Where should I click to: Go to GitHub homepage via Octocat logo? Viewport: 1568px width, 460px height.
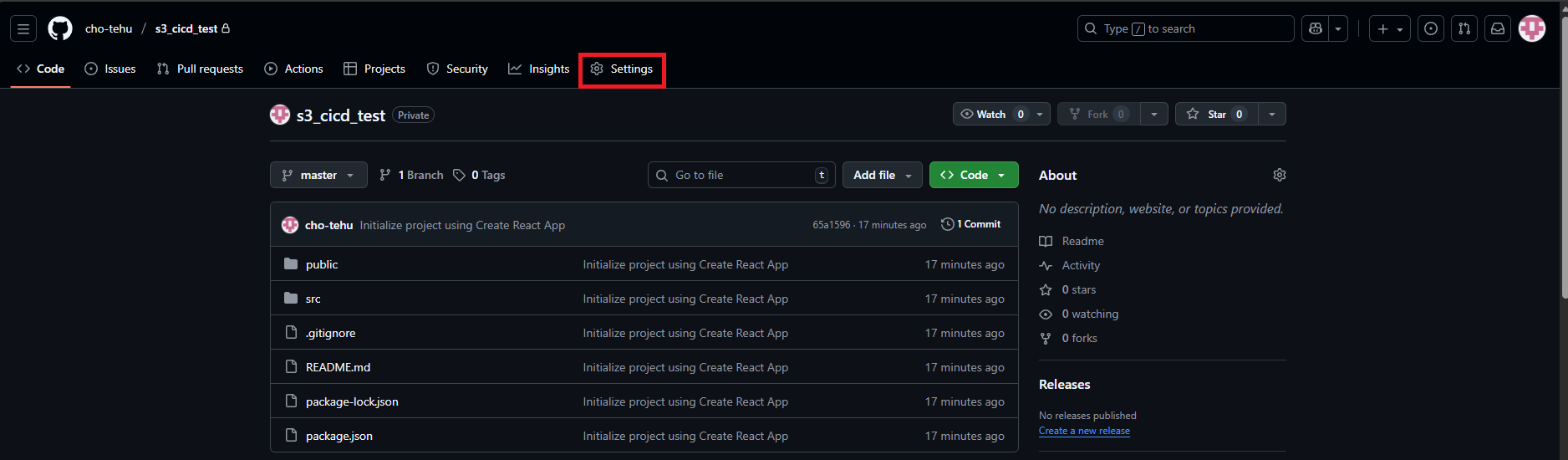(x=60, y=28)
